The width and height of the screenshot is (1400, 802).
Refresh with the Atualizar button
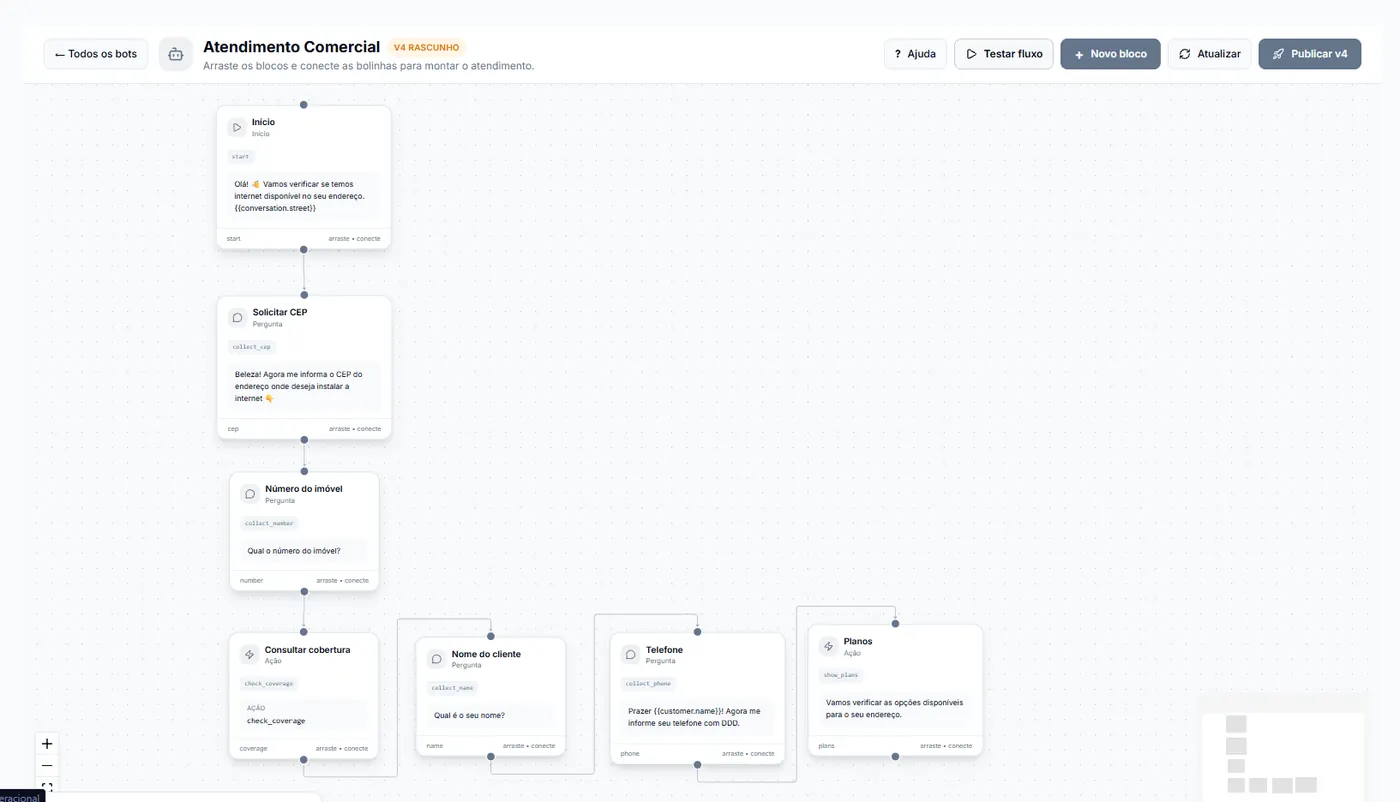[1209, 54]
